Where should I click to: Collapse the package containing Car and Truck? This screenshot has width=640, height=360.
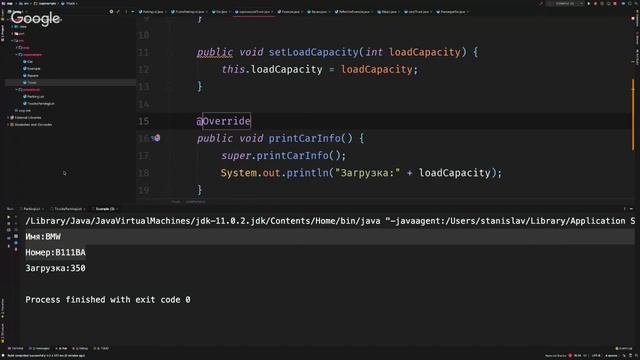tap(16, 55)
